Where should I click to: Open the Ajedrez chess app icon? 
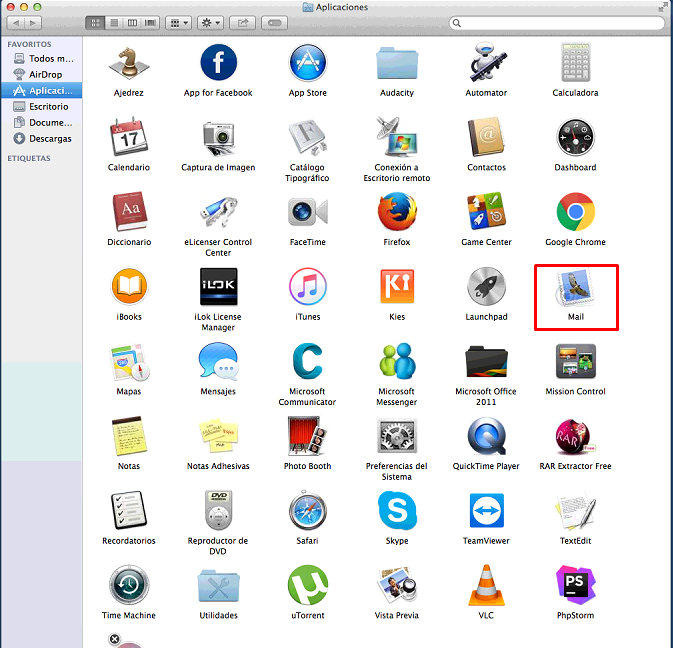(129, 64)
